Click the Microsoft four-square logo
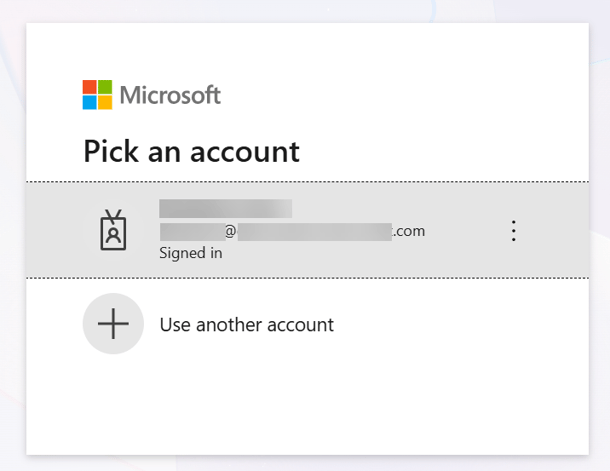The width and height of the screenshot is (610, 471). click(x=97, y=95)
